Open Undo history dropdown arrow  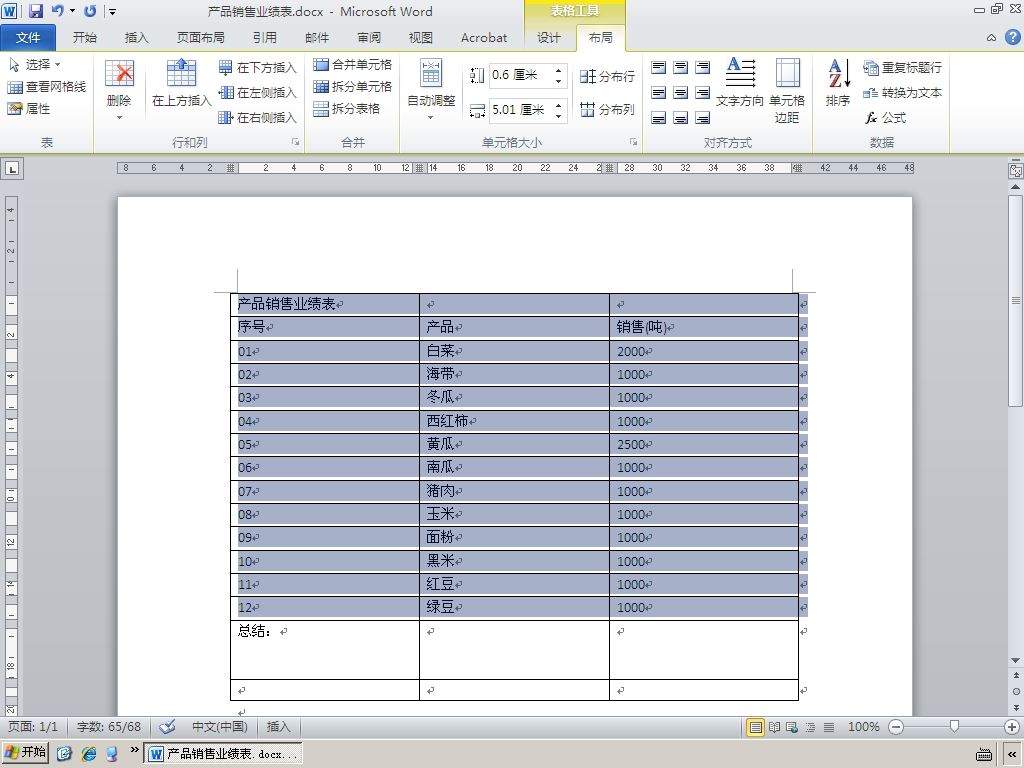[72, 11]
